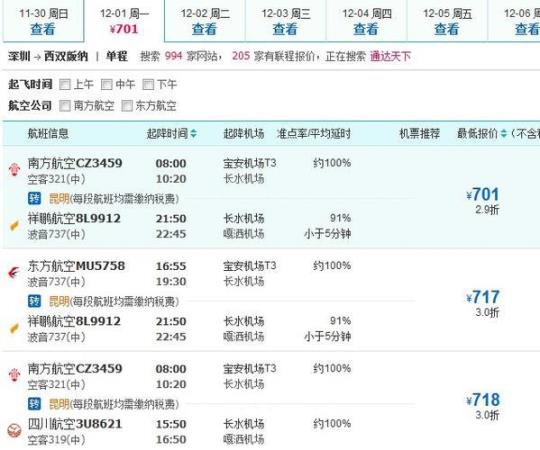The height and width of the screenshot is (450, 540).
Task: Click the 准点率/平均延时 column header
Action: (314, 134)
